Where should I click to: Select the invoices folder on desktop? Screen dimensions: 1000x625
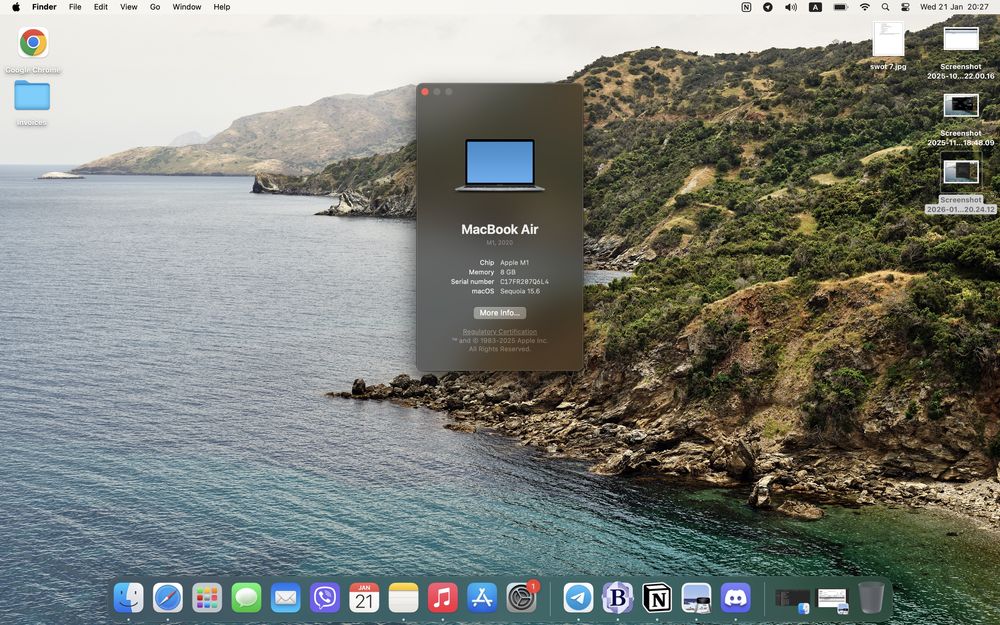coord(32,95)
